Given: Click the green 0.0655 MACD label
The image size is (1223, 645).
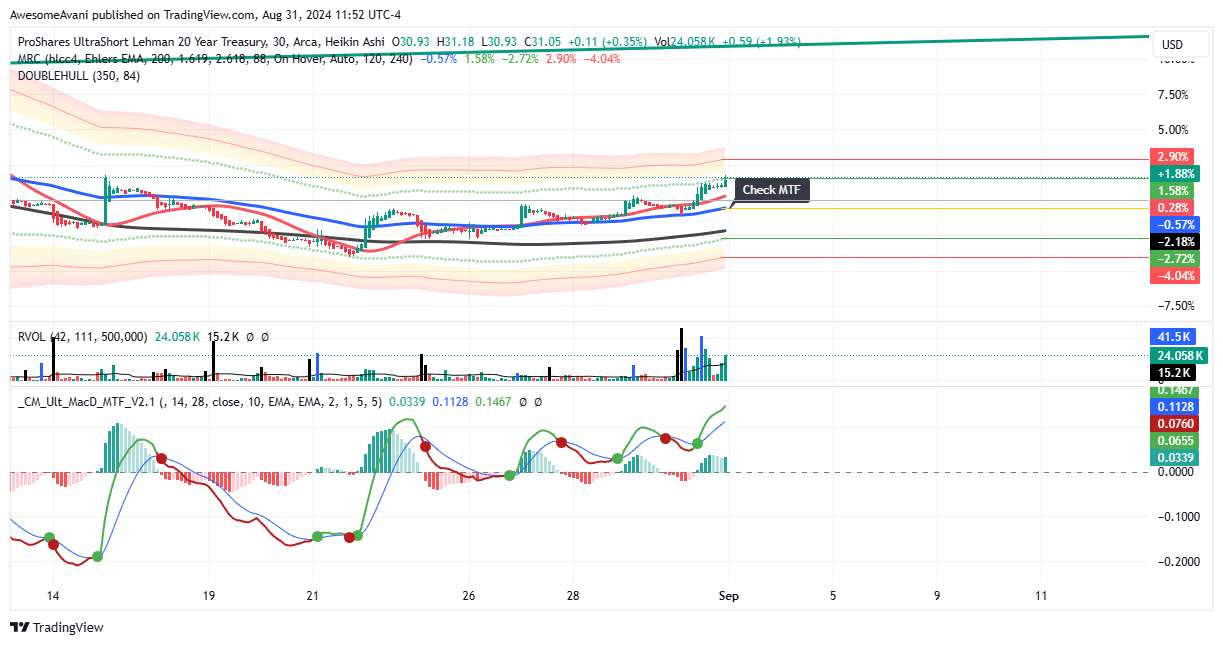Looking at the screenshot, I should point(1175,440).
